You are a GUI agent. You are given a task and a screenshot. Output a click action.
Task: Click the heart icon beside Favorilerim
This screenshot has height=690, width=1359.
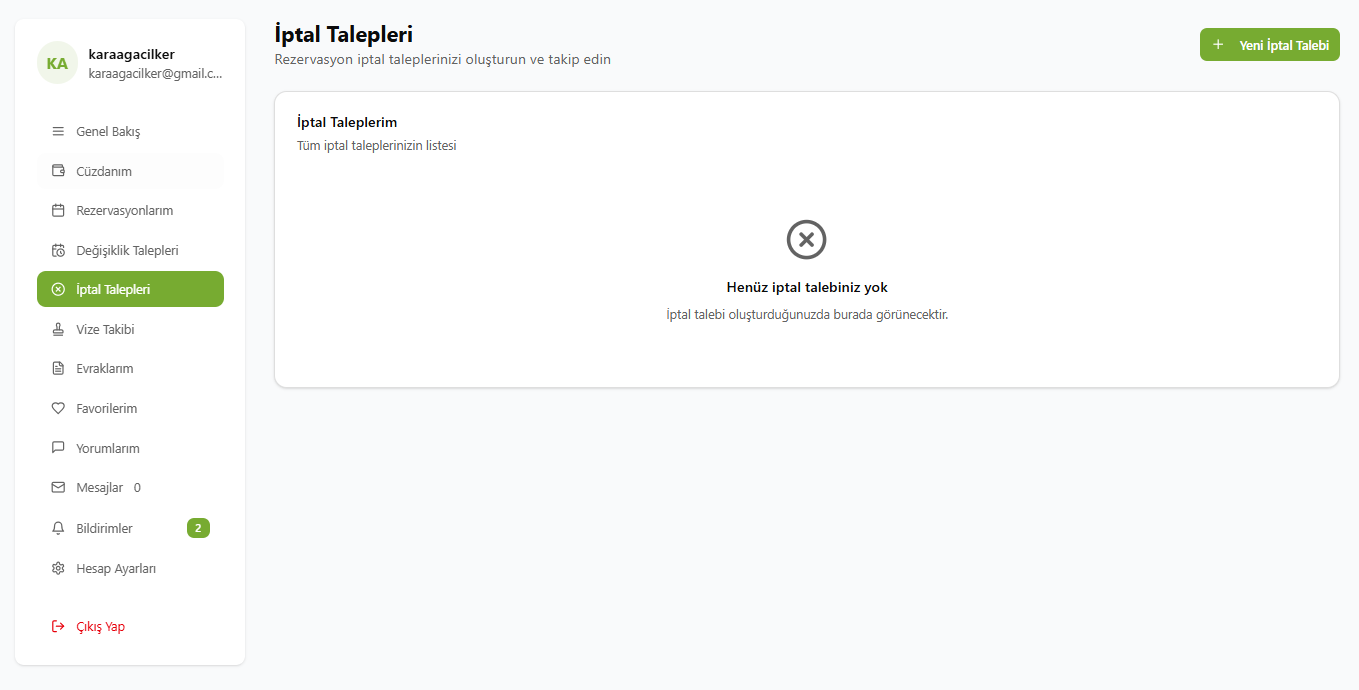click(x=58, y=408)
